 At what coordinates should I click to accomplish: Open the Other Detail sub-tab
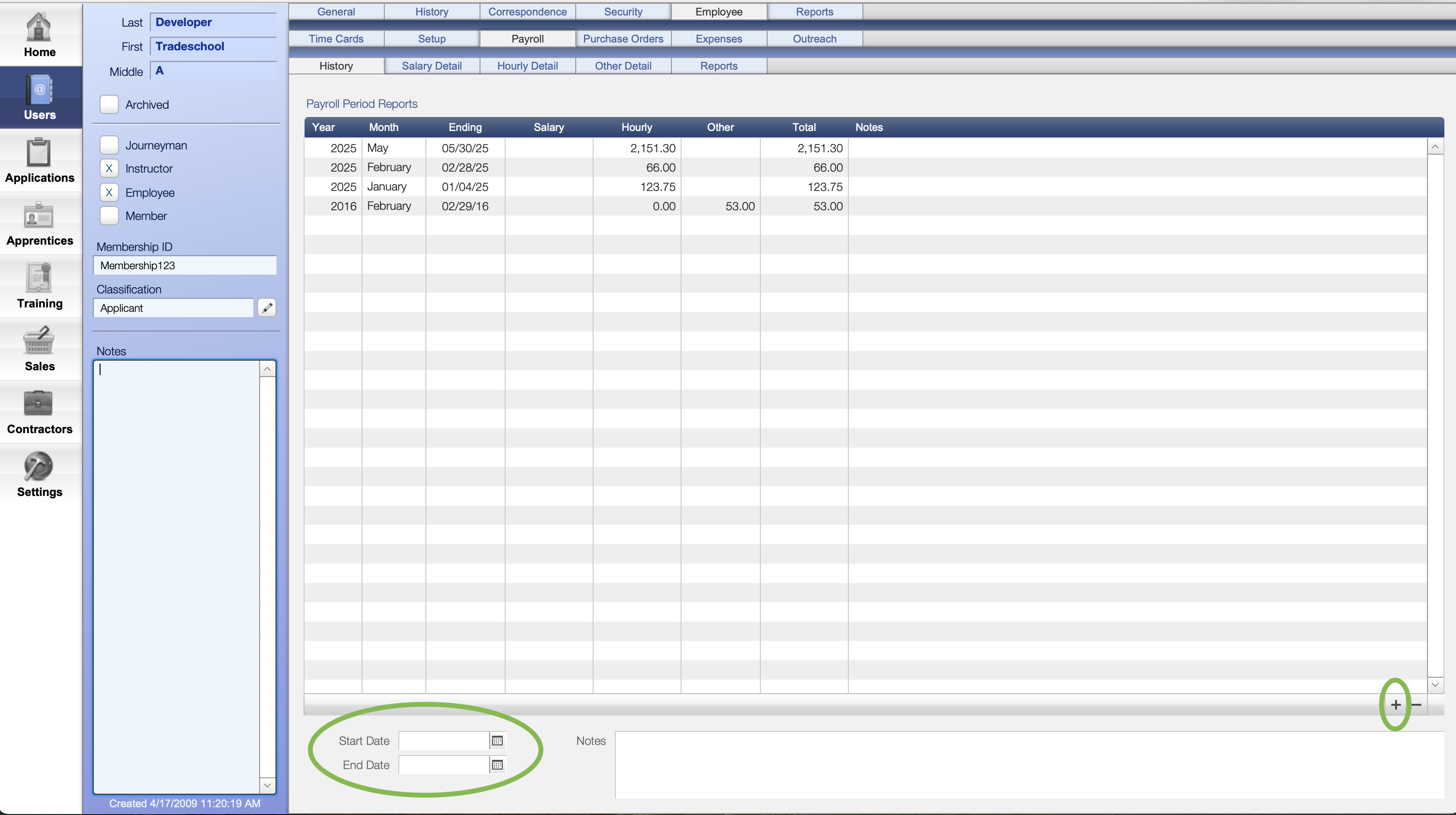tap(624, 66)
